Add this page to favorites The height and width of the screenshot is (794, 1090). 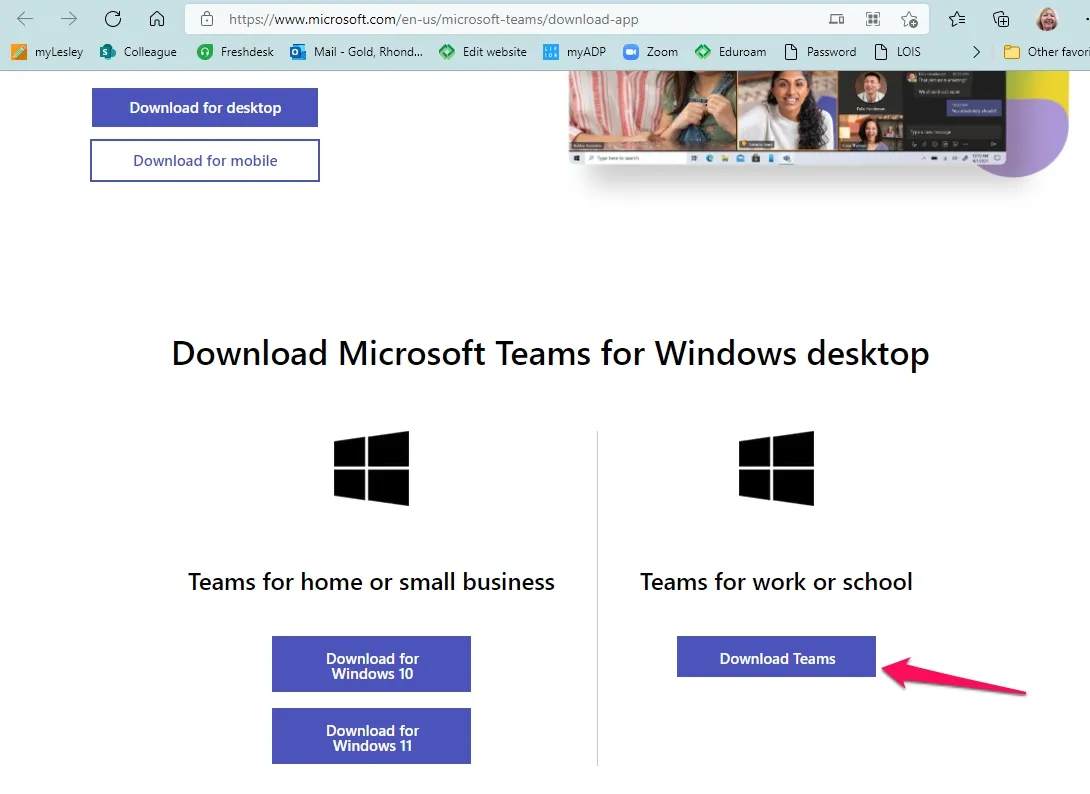[908, 18]
